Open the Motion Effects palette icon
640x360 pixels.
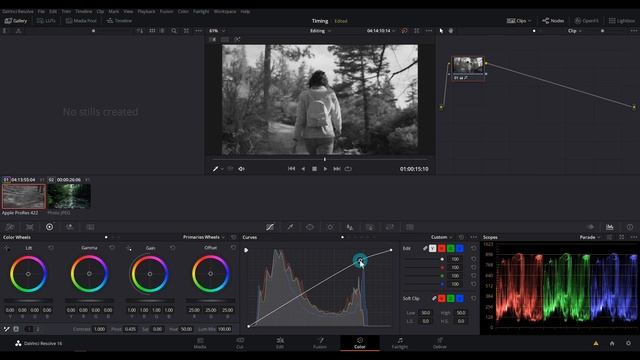(90, 227)
